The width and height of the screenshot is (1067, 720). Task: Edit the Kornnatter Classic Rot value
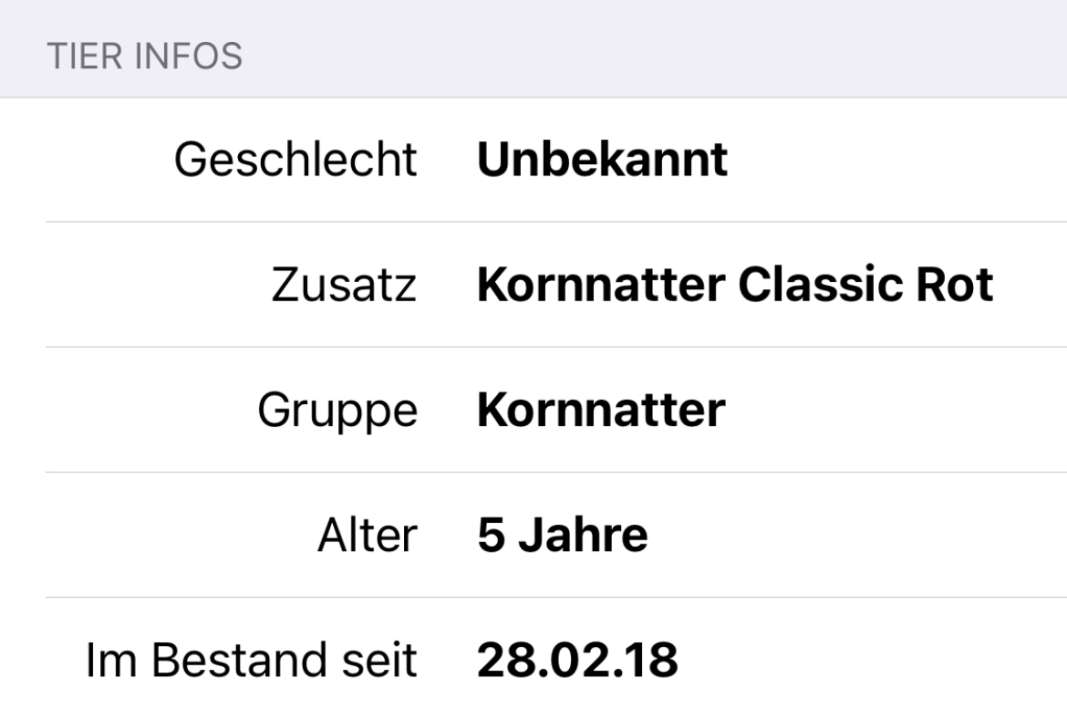(735, 284)
